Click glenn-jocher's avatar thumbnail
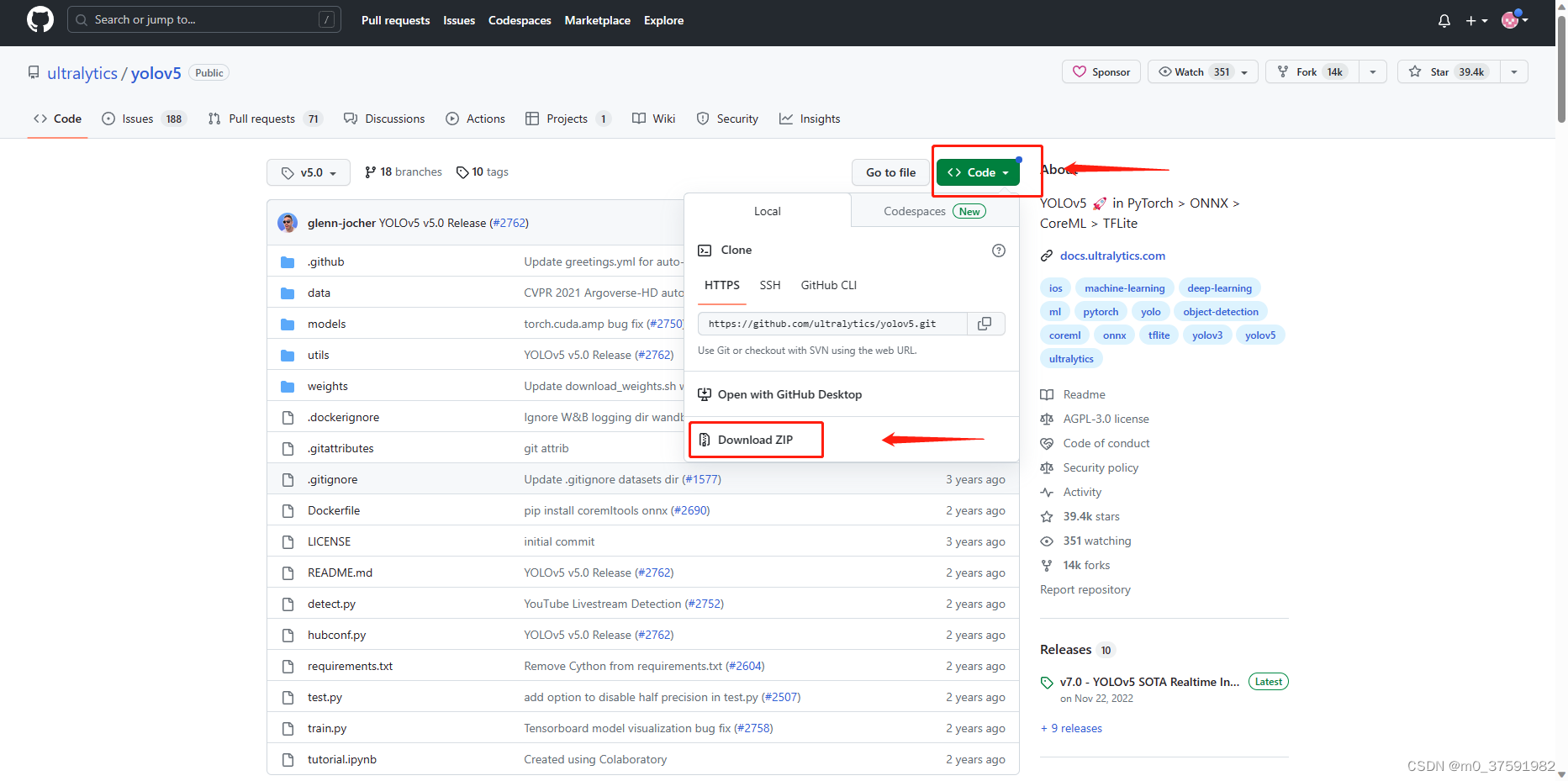Screen dimensions: 1568x781 [x=288, y=223]
